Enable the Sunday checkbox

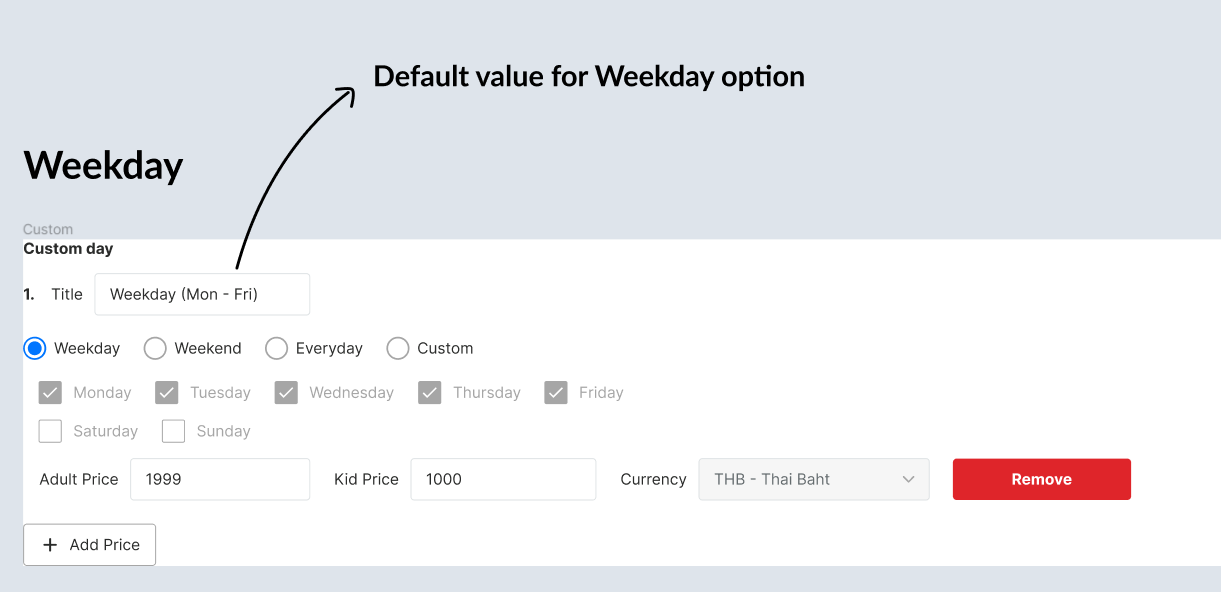(174, 431)
